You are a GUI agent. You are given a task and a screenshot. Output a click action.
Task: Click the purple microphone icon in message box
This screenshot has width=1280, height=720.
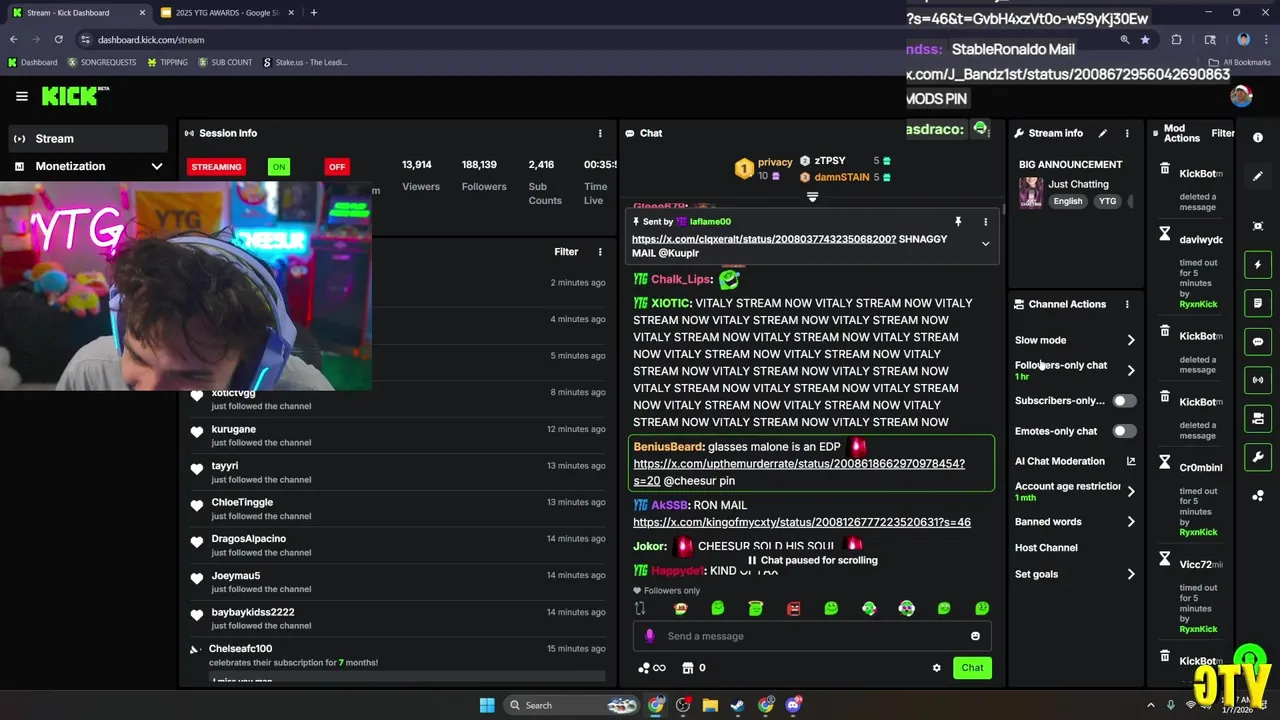(650, 636)
